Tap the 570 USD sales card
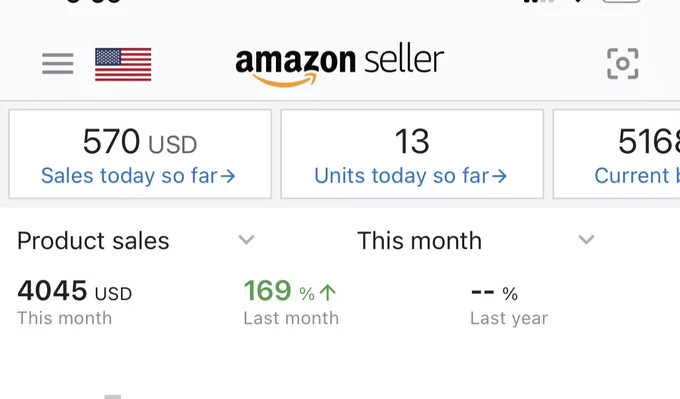 (x=140, y=154)
